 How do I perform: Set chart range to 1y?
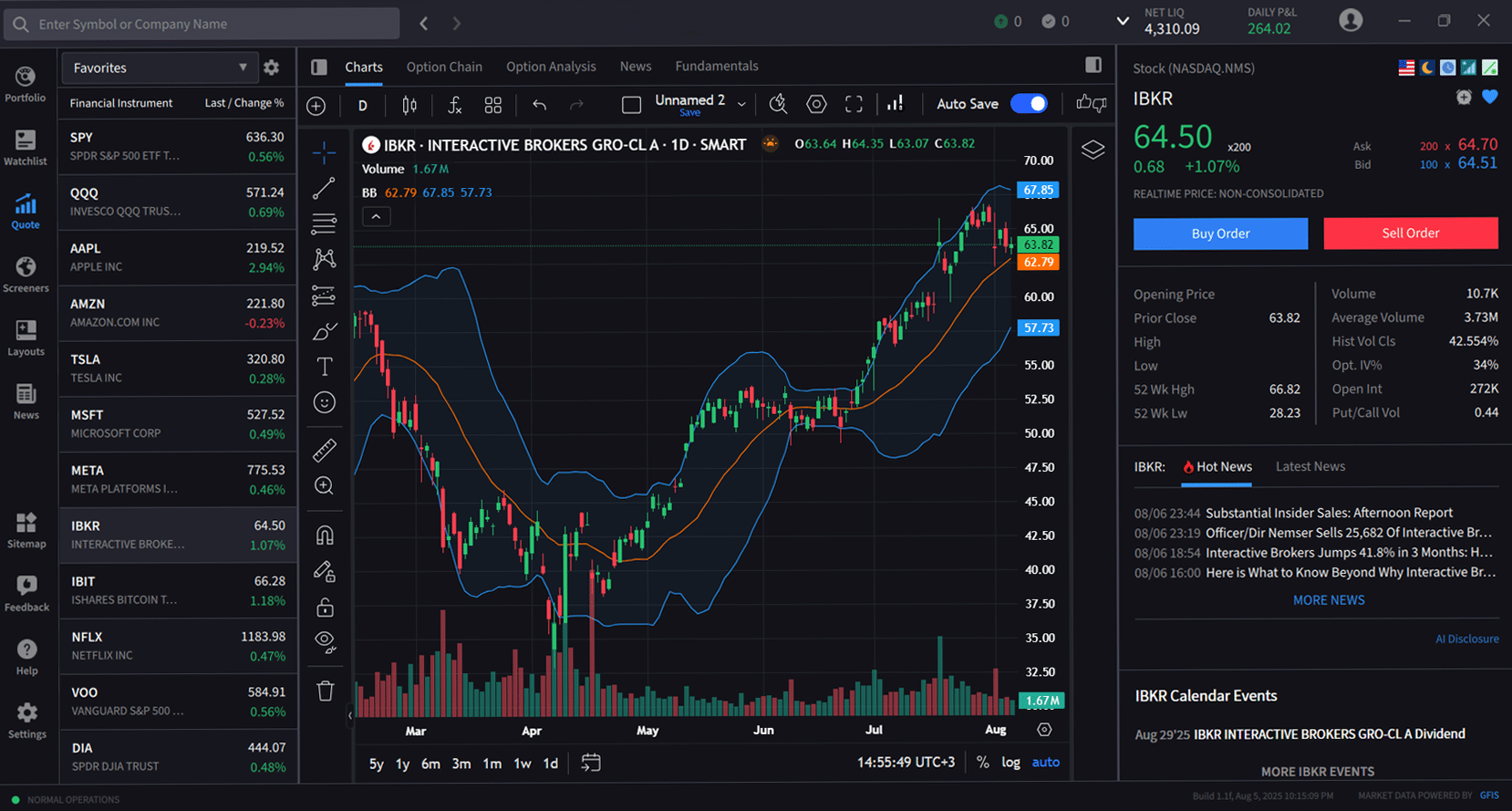coord(402,764)
